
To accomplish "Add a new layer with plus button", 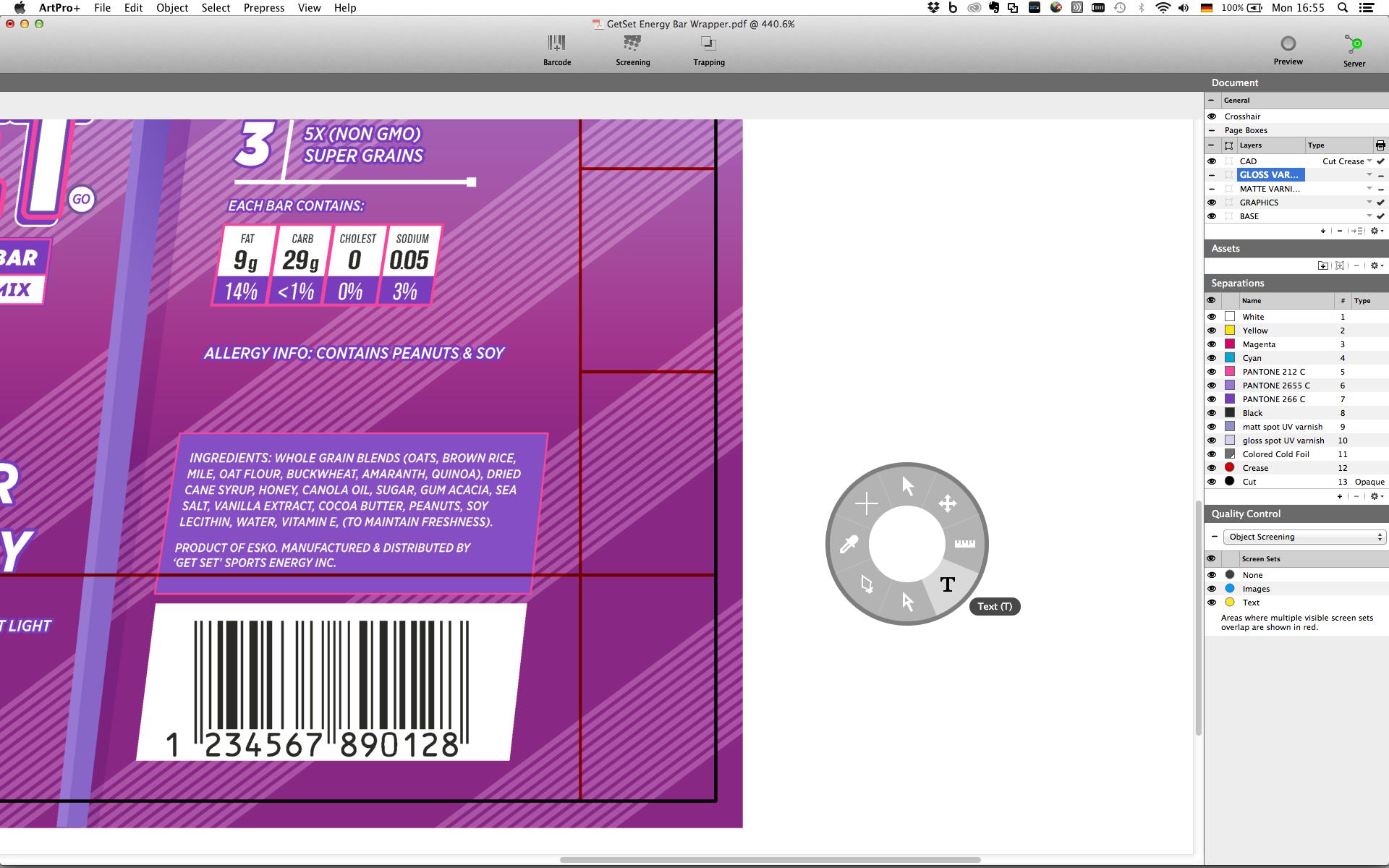I will click(x=1323, y=231).
